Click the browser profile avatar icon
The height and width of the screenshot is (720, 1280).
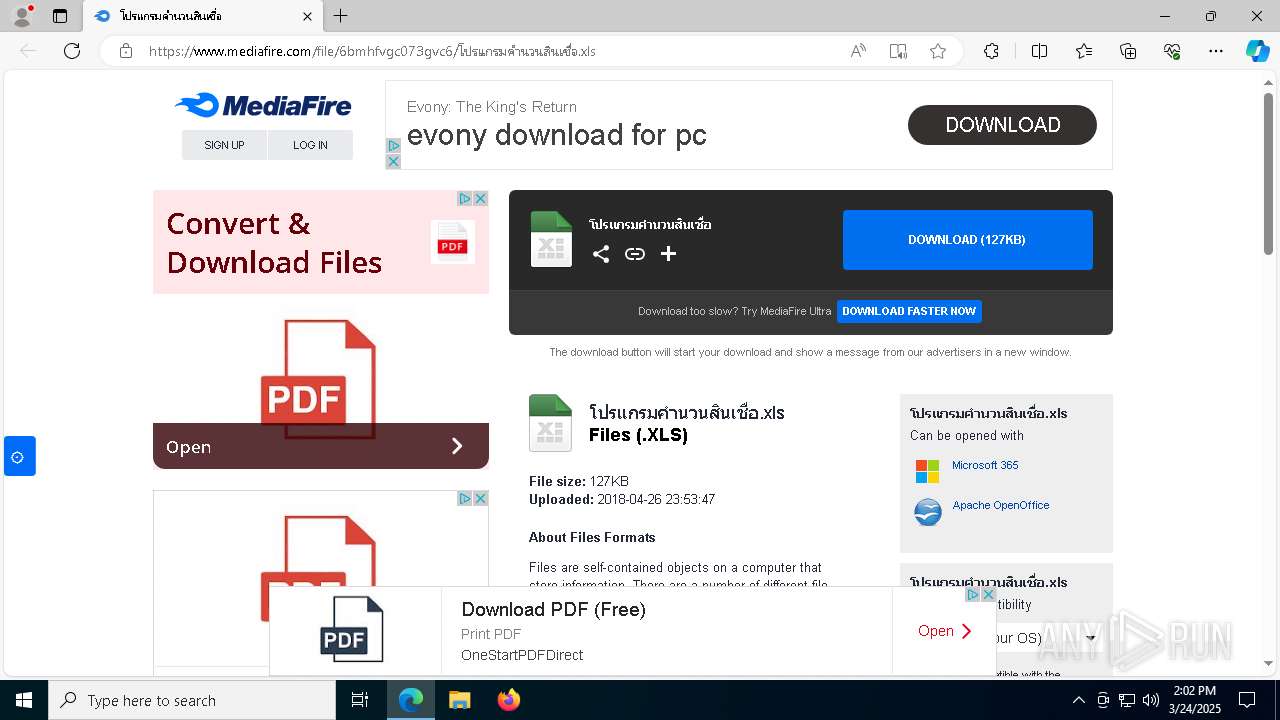[x=21, y=16]
